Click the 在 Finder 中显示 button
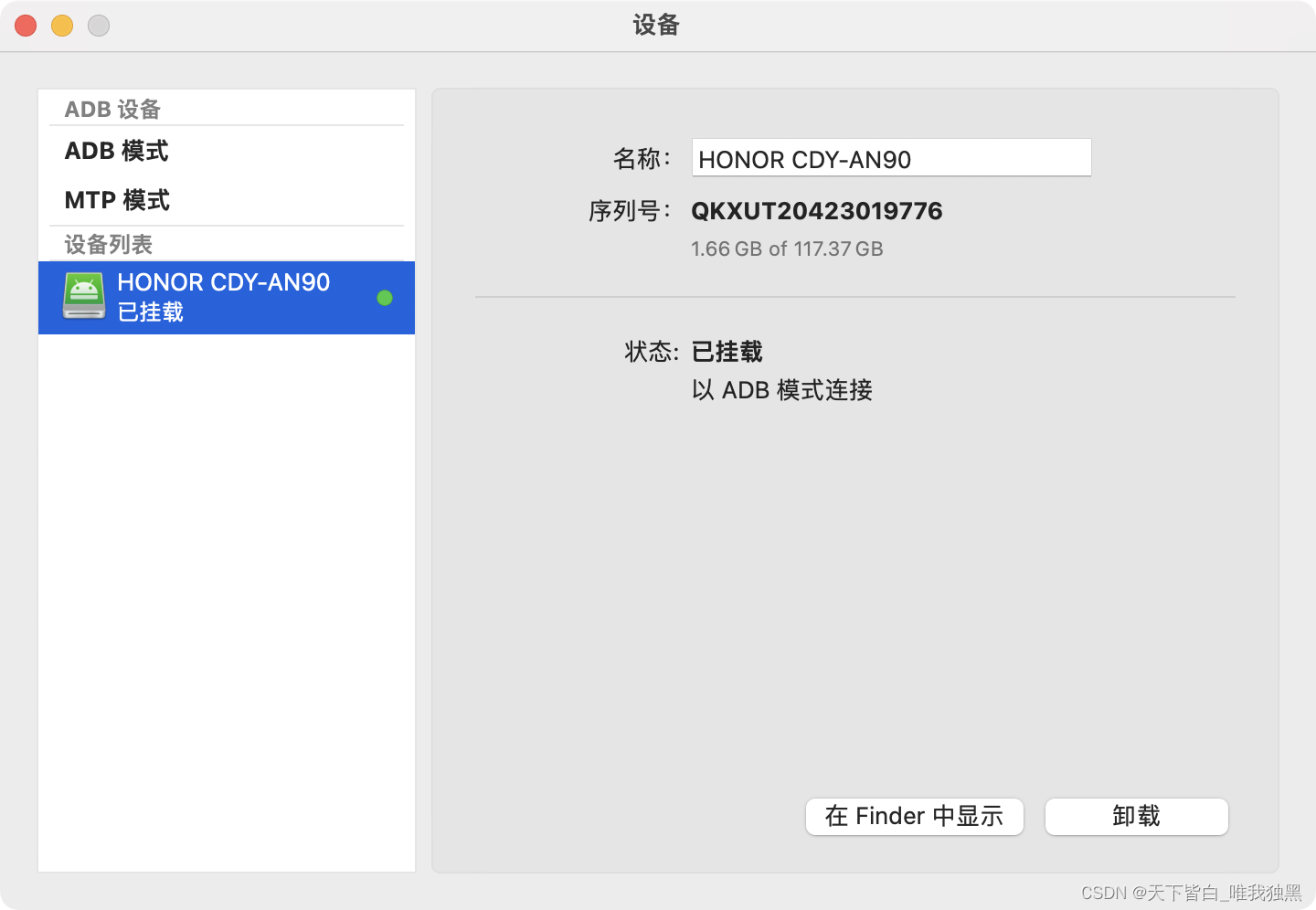Viewport: 1316px width, 910px height. click(914, 816)
